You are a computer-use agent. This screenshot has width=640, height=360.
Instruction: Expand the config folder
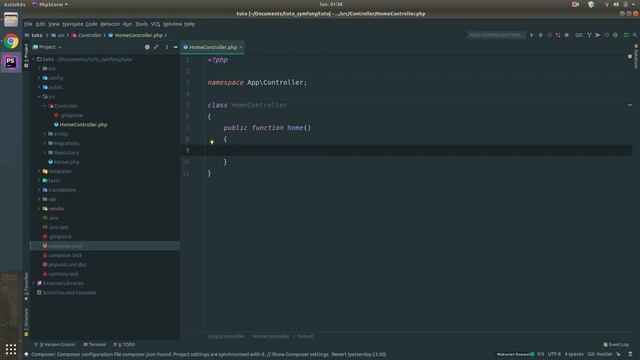click(x=40, y=78)
